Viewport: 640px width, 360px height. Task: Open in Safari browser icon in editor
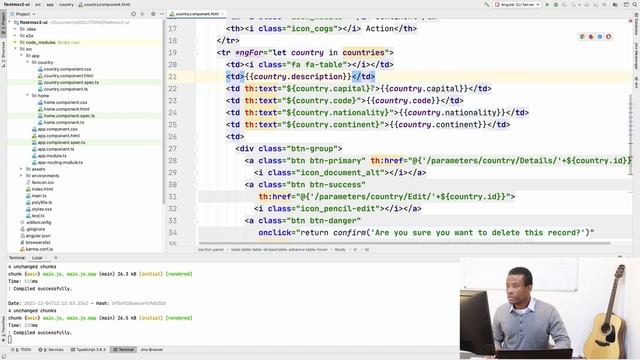[600, 37]
